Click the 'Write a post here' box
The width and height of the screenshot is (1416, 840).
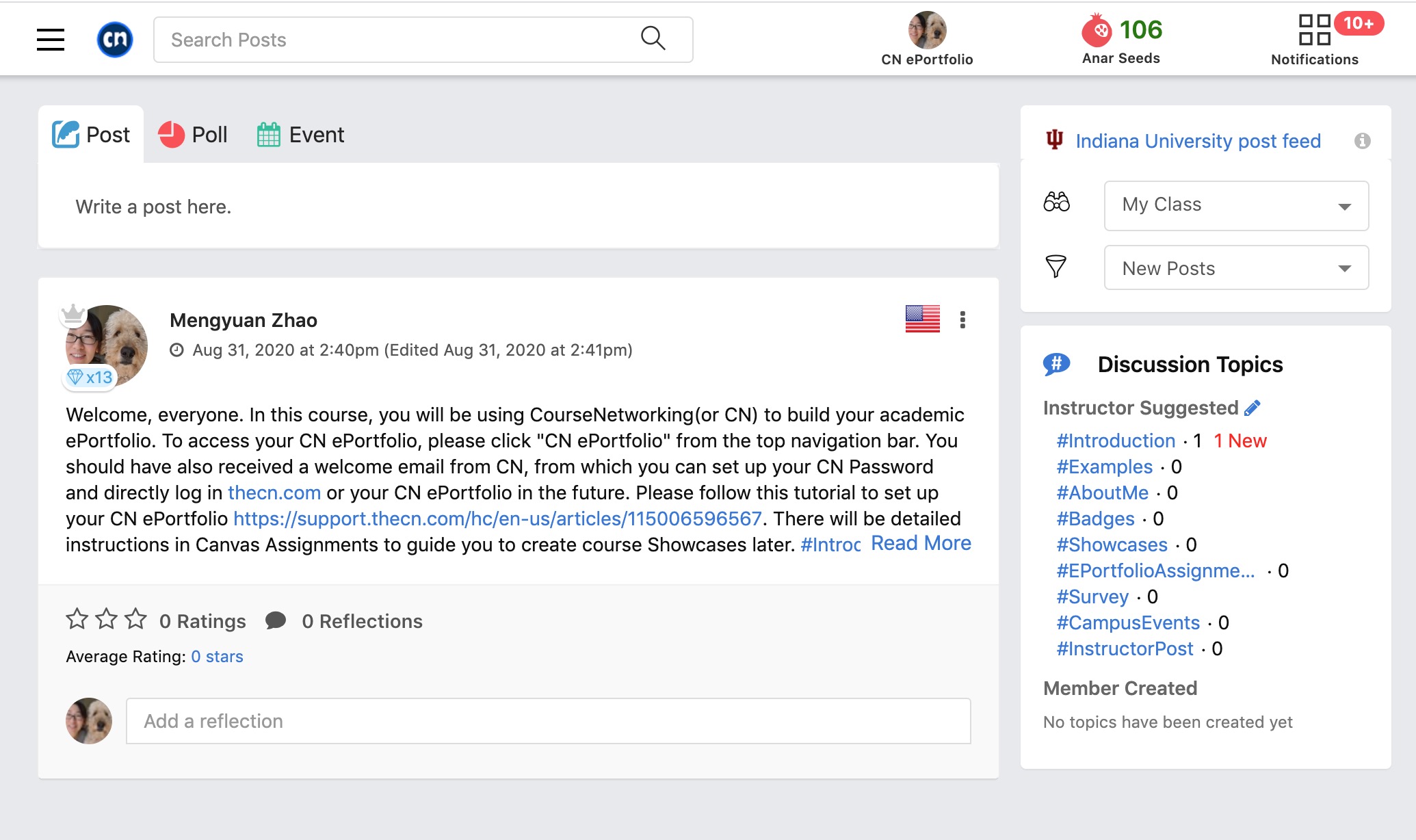[519, 207]
